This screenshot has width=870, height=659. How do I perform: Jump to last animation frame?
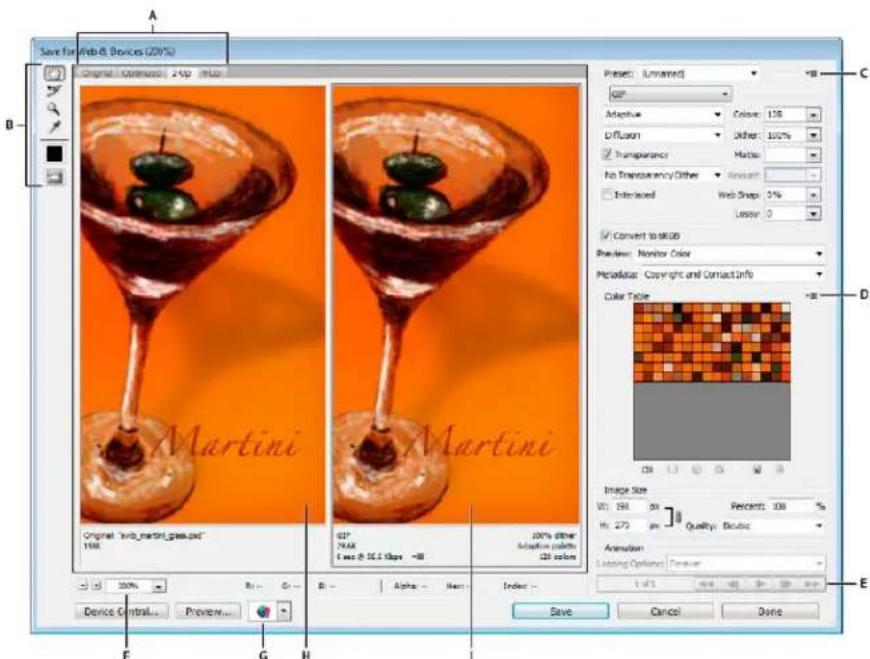(x=811, y=584)
